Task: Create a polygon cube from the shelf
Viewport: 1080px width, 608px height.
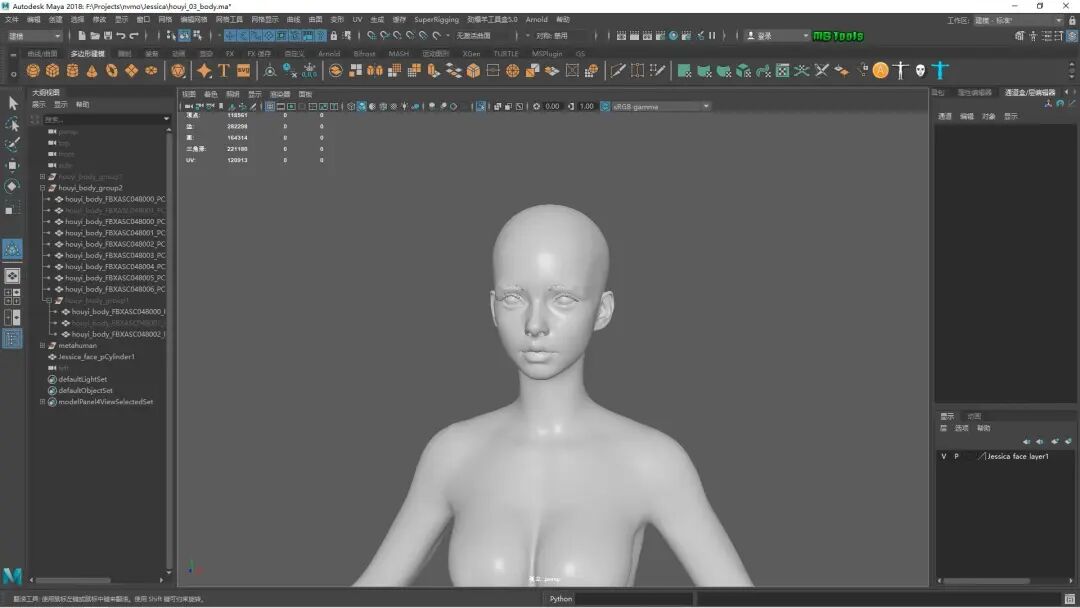Action: pyautogui.click(x=53, y=71)
